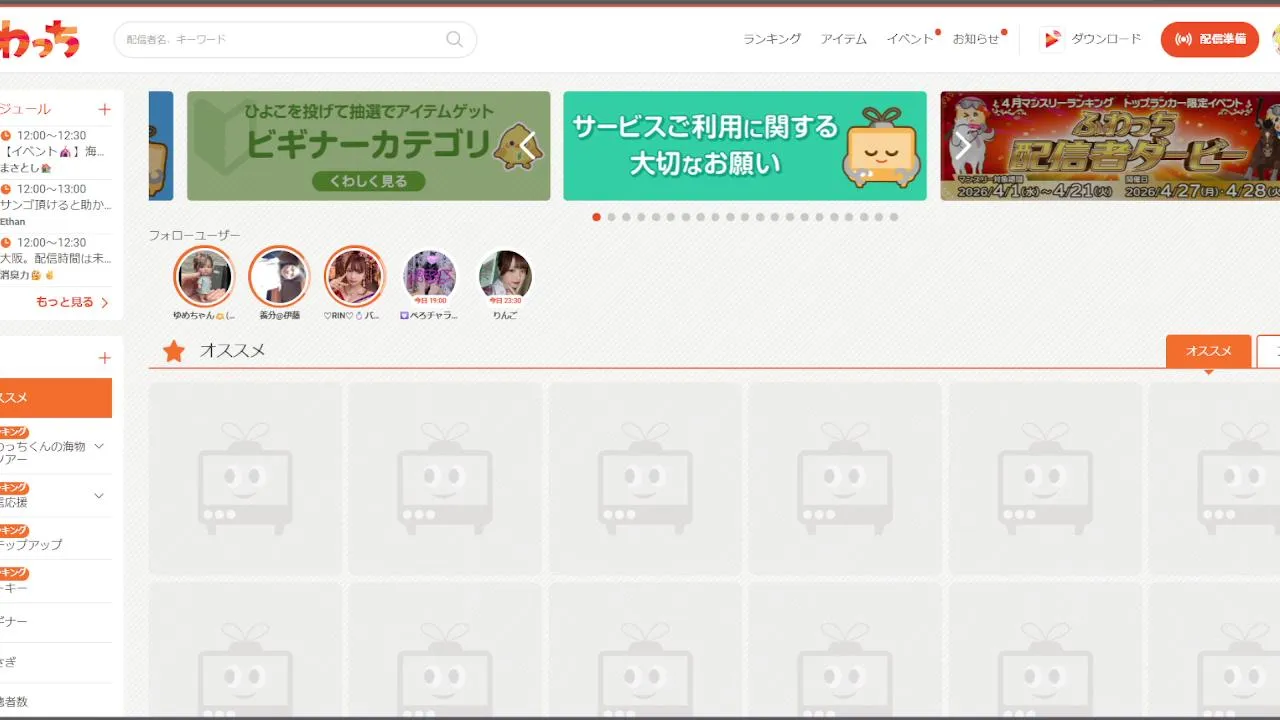Open the イベント menu item

tap(910, 39)
